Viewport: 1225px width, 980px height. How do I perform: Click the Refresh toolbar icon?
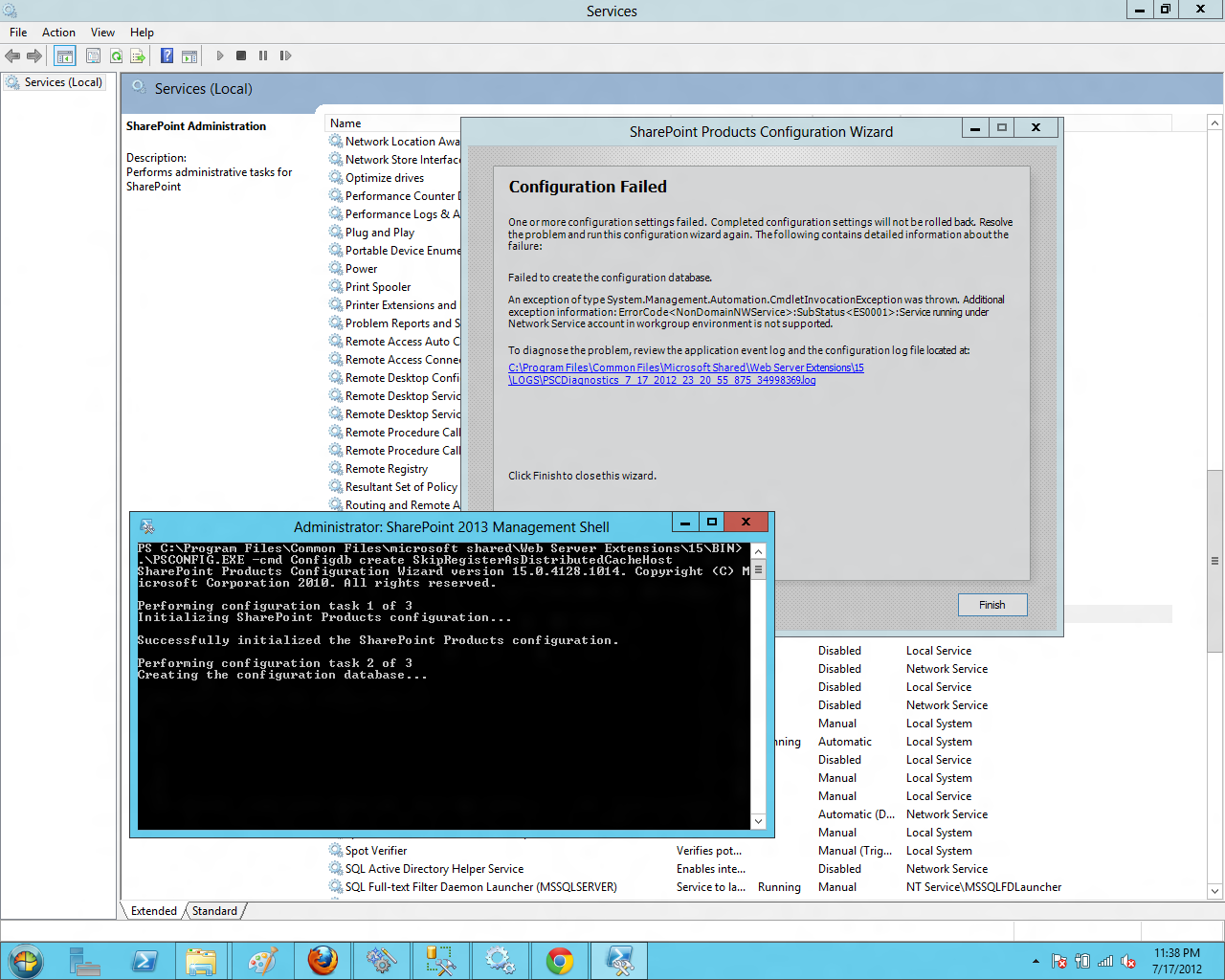(x=116, y=56)
